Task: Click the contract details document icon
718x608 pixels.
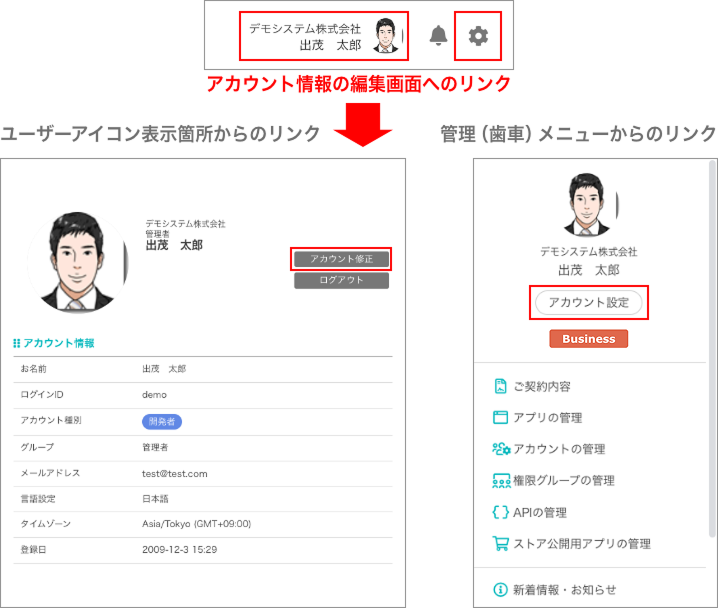Action: (x=501, y=386)
